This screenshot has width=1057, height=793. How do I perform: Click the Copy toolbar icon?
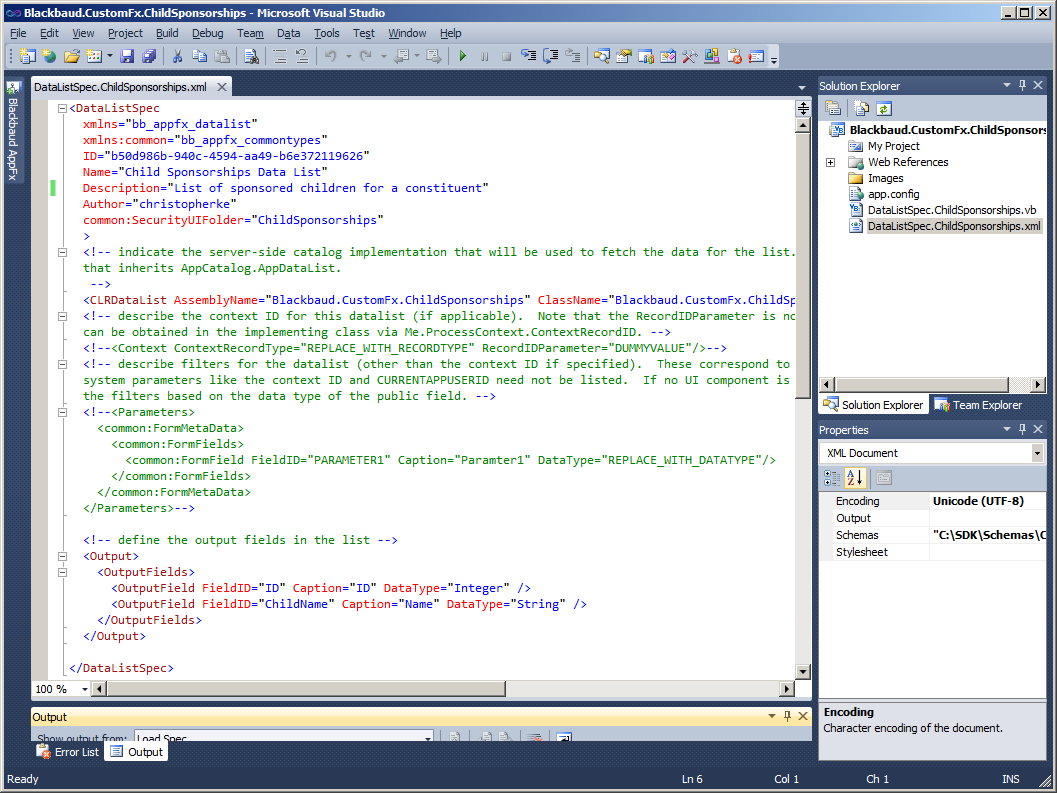tap(200, 56)
